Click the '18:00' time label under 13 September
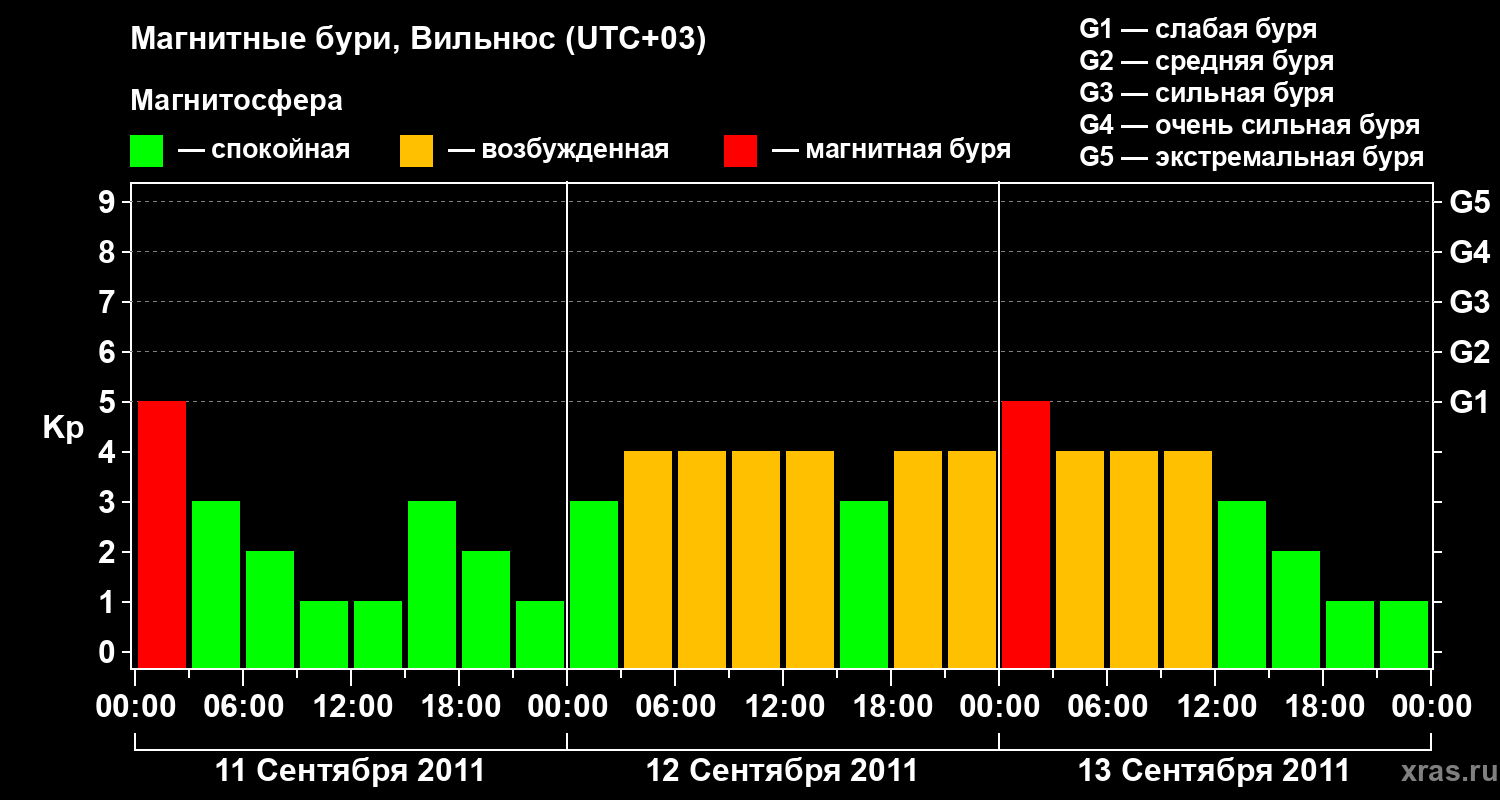Image resolution: width=1500 pixels, height=800 pixels. [1323, 707]
